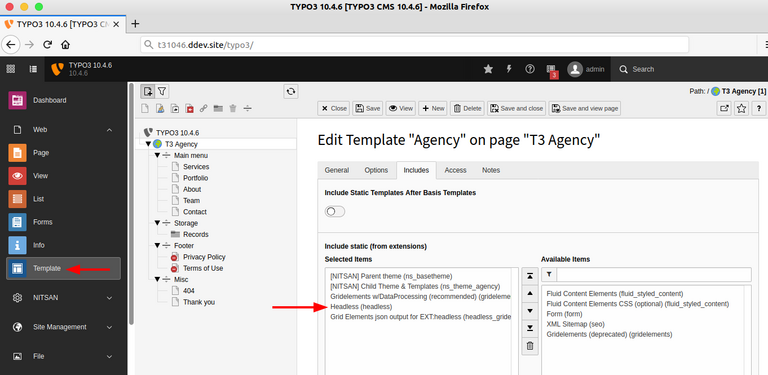The width and height of the screenshot is (768, 375).
Task: Open the help question mark menu
Action: click(529, 69)
